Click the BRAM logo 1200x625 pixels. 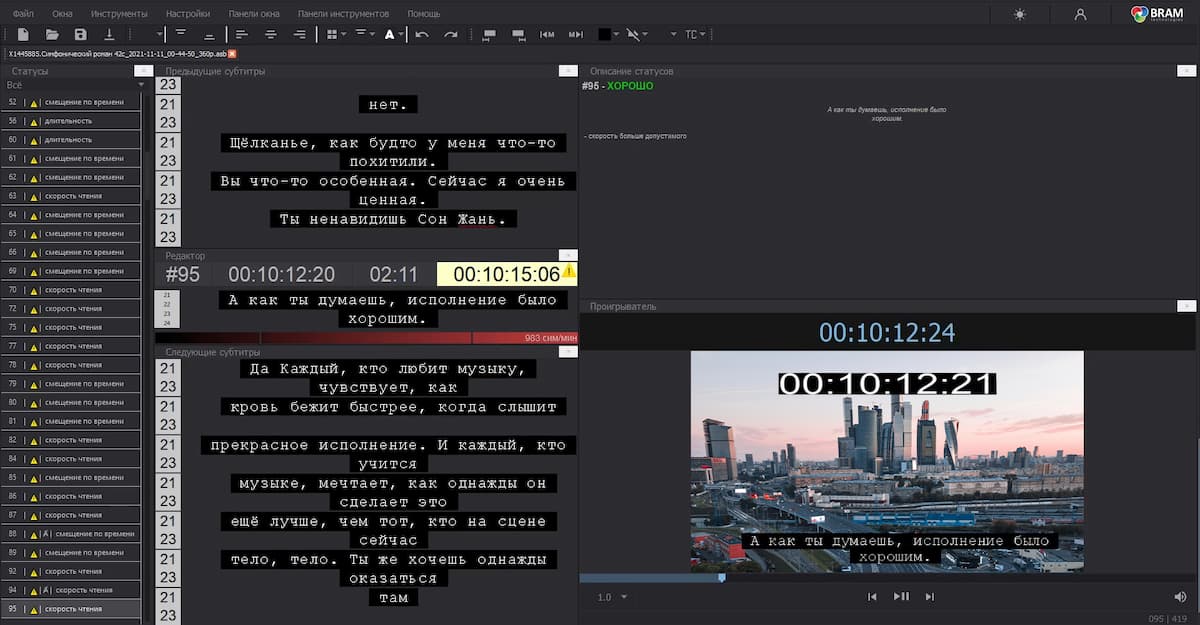point(1157,13)
